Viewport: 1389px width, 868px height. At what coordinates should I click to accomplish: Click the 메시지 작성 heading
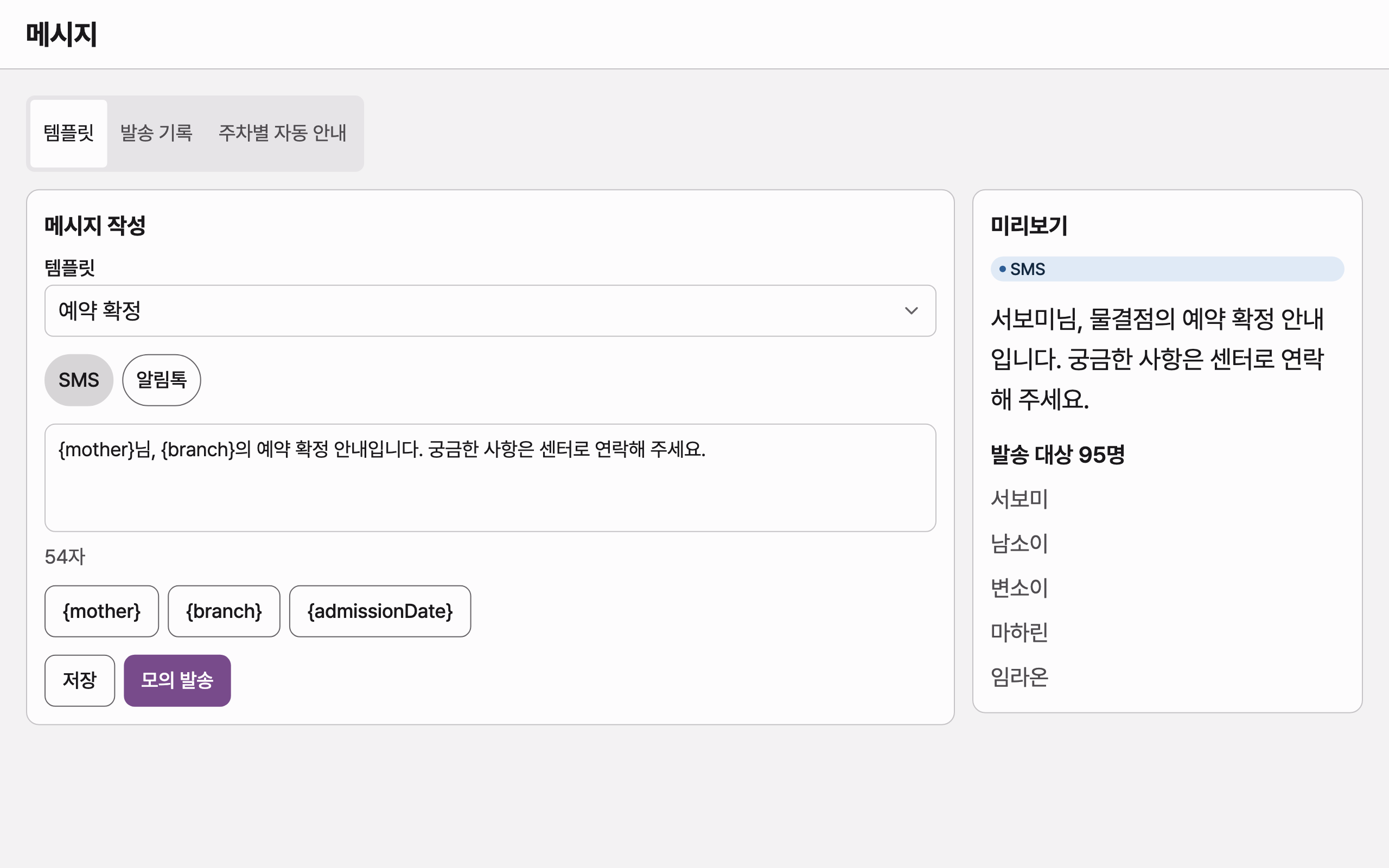pos(95,225)
